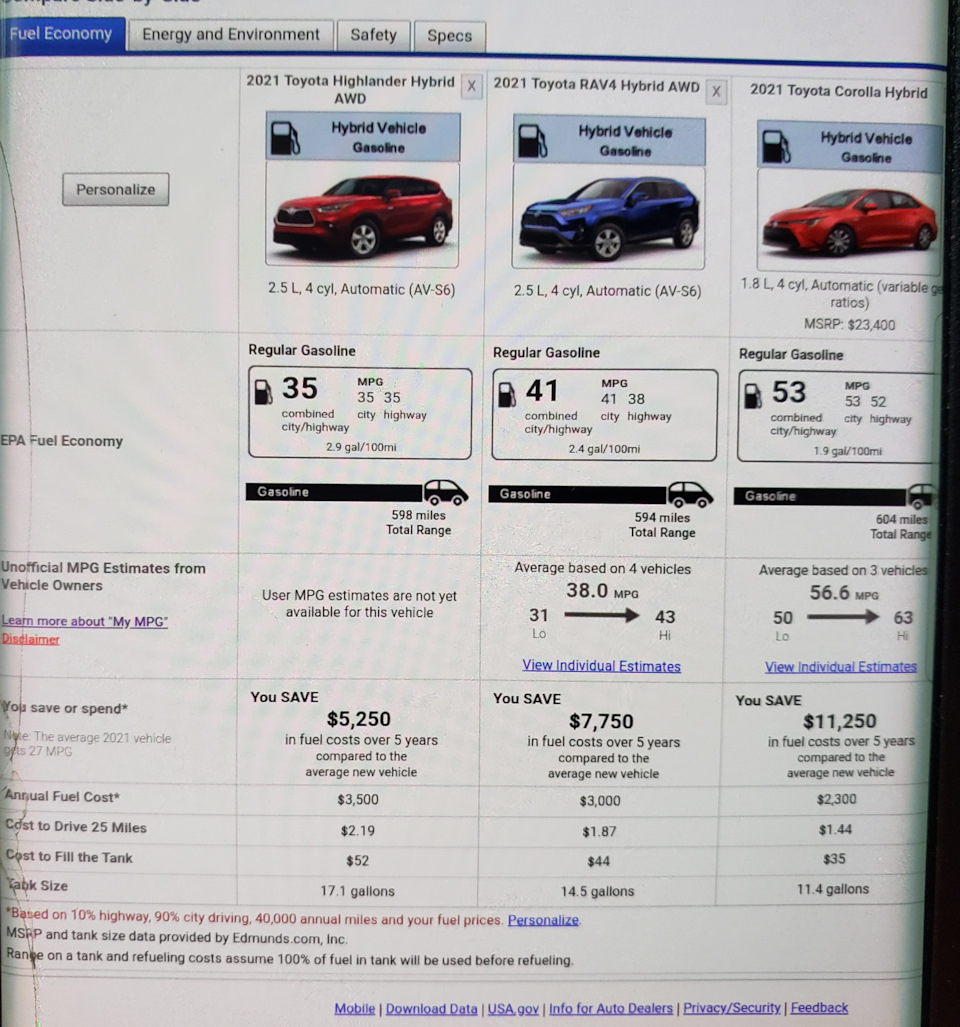This screenshot has width=960, height=1027.
Task: Click the Corolla Hybrid Vehicle fuel pump icon
Action: (x=776, y=147)
